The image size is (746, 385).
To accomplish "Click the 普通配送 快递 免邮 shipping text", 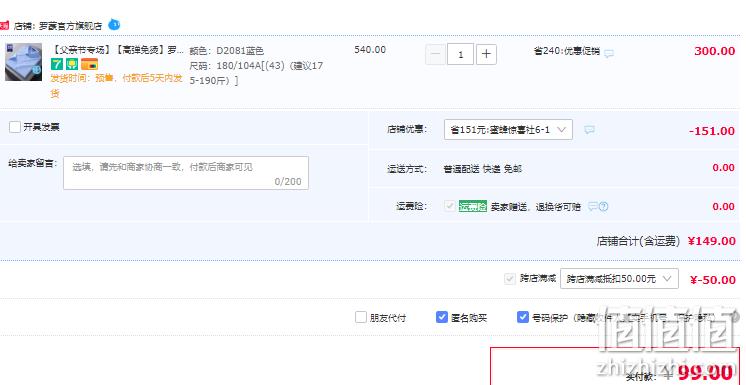I will click(x=482, y=169).
